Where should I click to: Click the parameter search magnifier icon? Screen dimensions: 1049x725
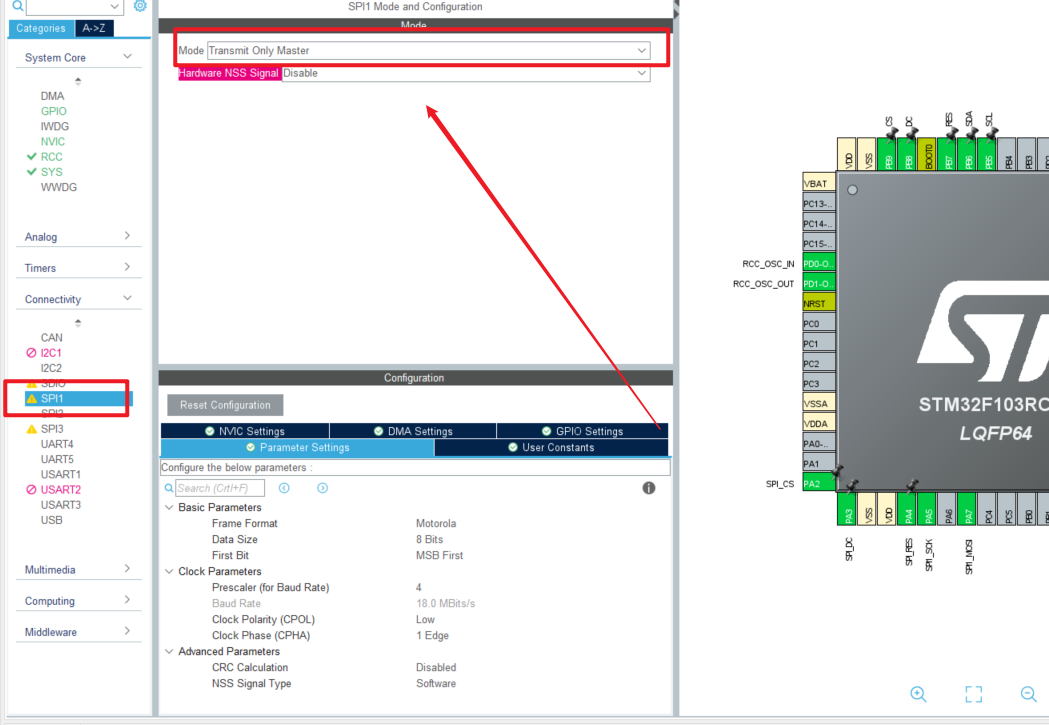169,488
